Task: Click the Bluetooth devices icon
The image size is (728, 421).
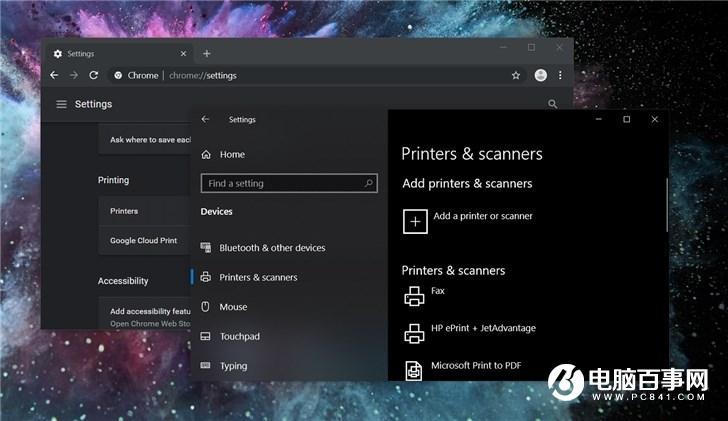Action: 206,247
